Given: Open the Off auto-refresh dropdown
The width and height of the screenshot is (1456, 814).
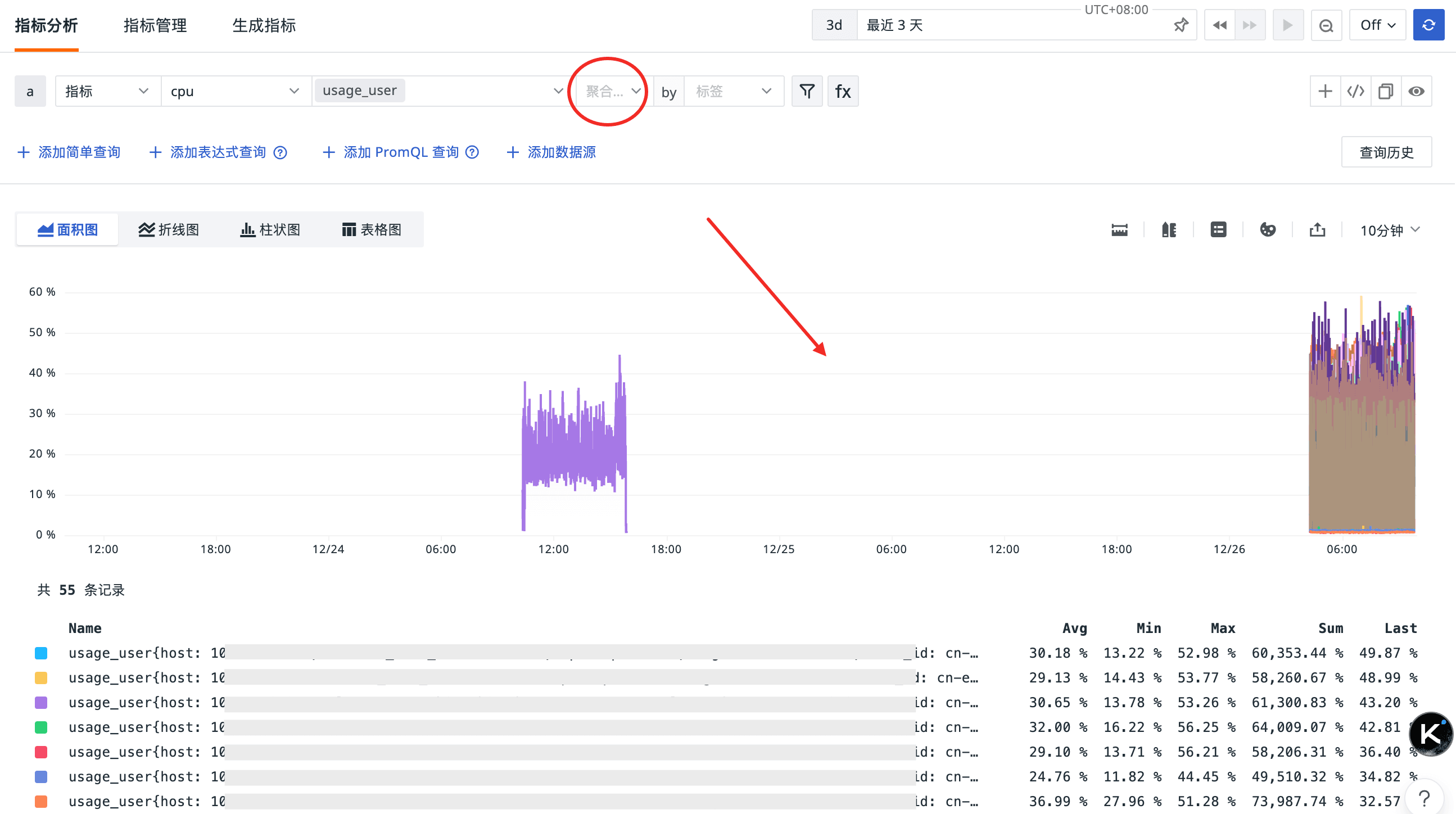Looking at the screenshot, I should (1377, 25).
